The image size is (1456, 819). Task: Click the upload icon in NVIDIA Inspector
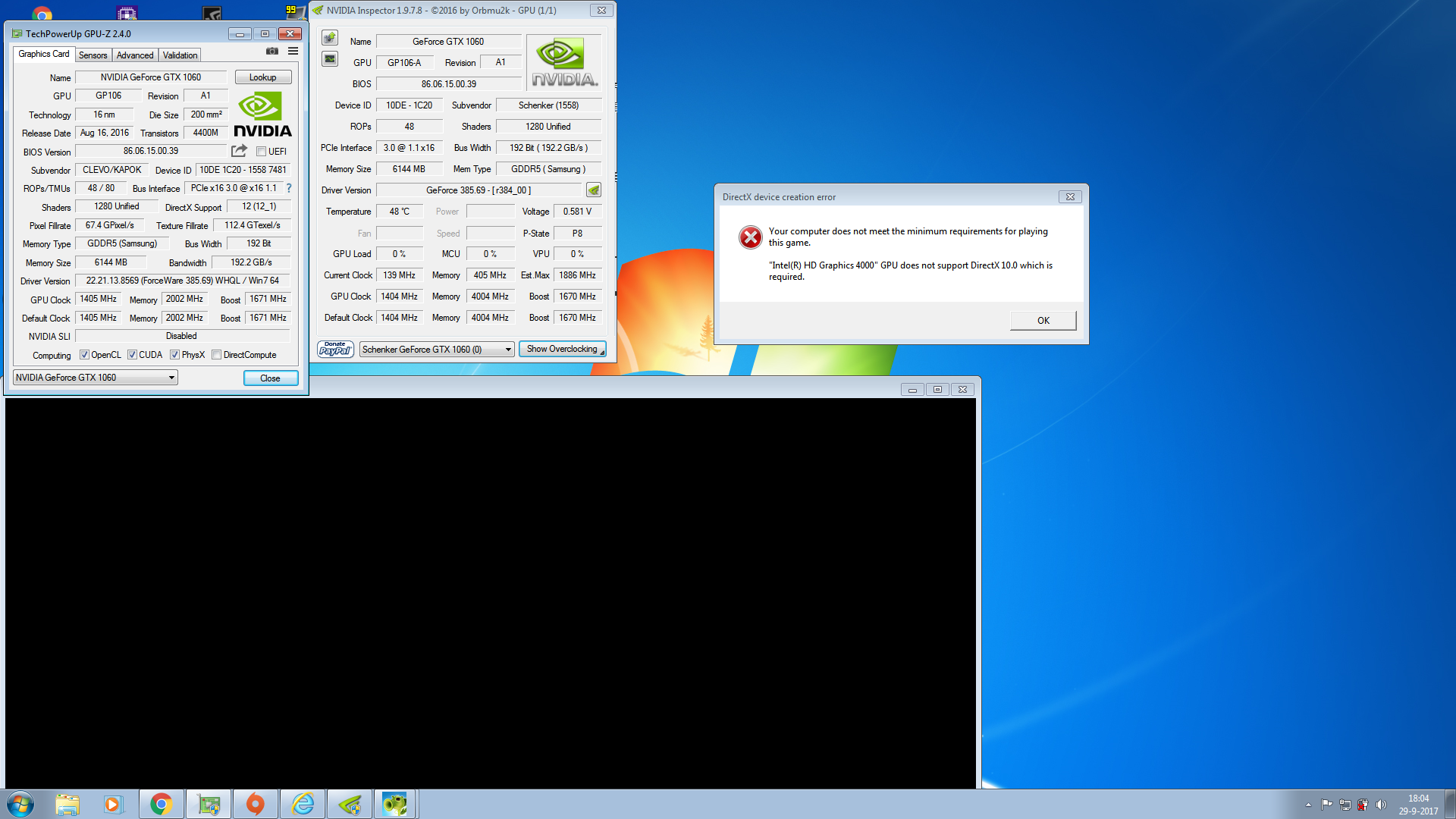(x=330, y=38)
